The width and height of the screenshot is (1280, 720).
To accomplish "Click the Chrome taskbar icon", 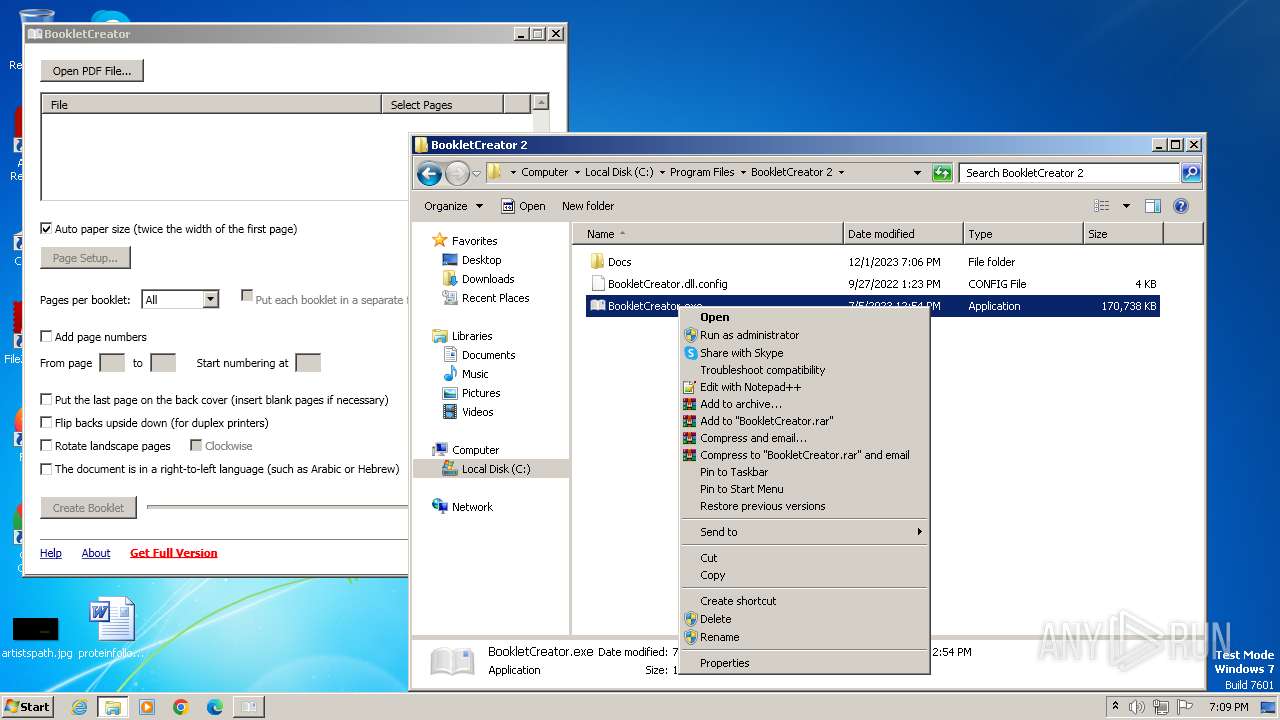I will click(x=181, y=707).
